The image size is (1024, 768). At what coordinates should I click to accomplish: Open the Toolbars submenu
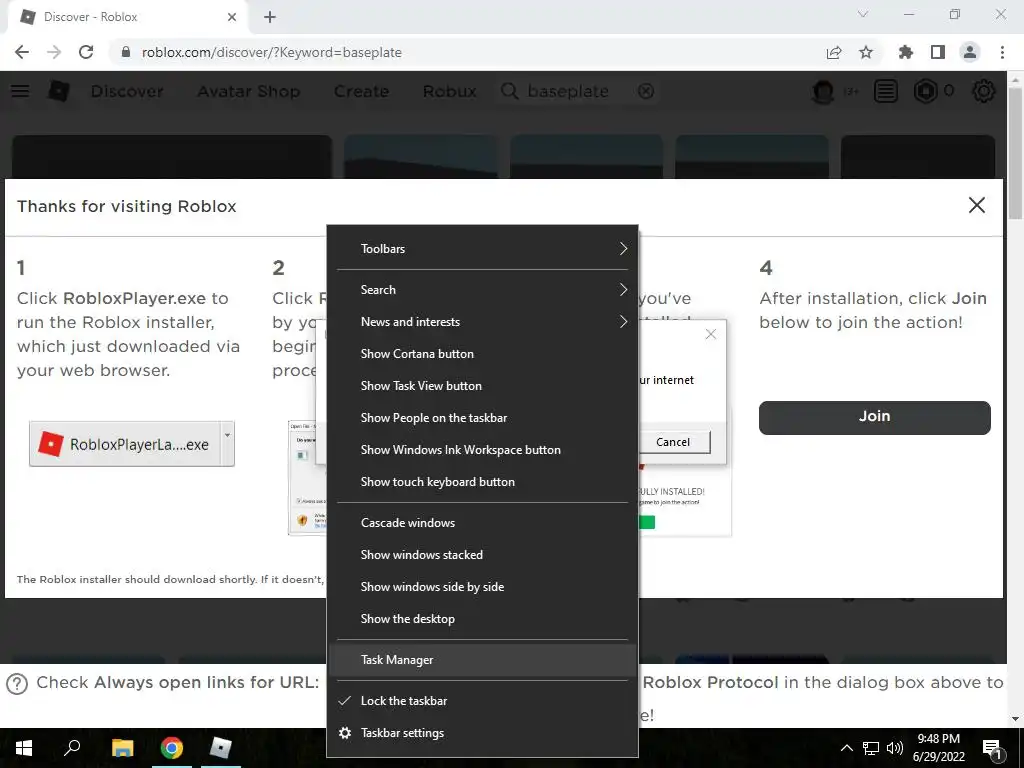(482, 249)
